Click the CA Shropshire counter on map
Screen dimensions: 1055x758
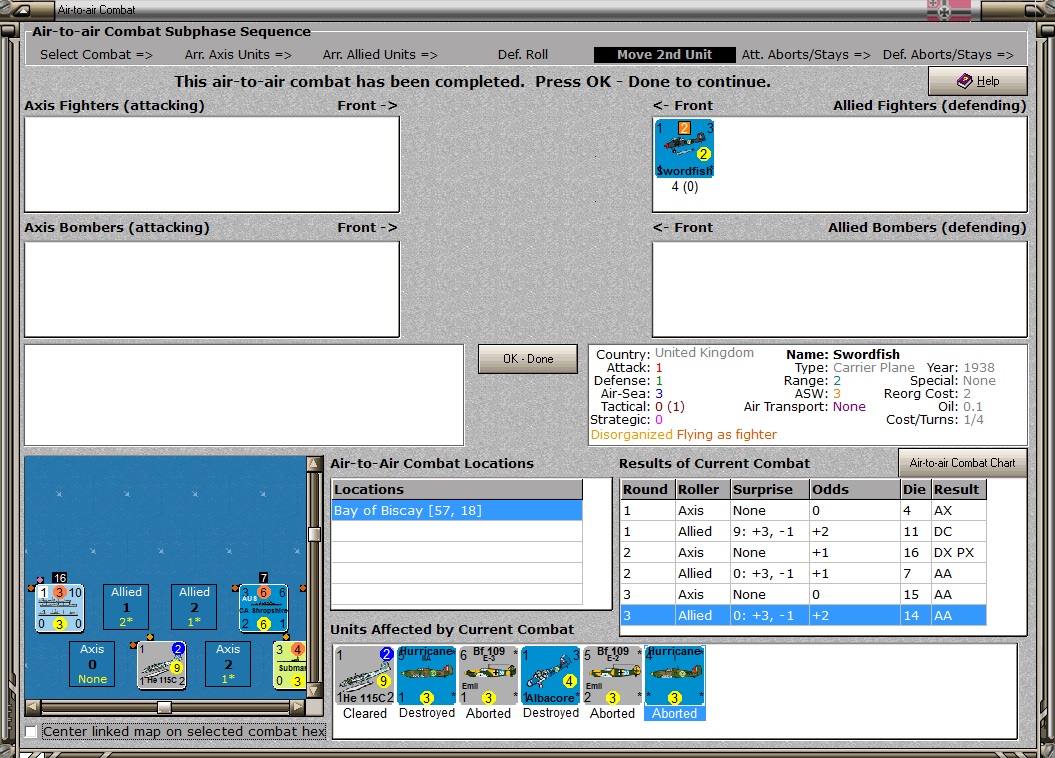click(x=264, y=608)
